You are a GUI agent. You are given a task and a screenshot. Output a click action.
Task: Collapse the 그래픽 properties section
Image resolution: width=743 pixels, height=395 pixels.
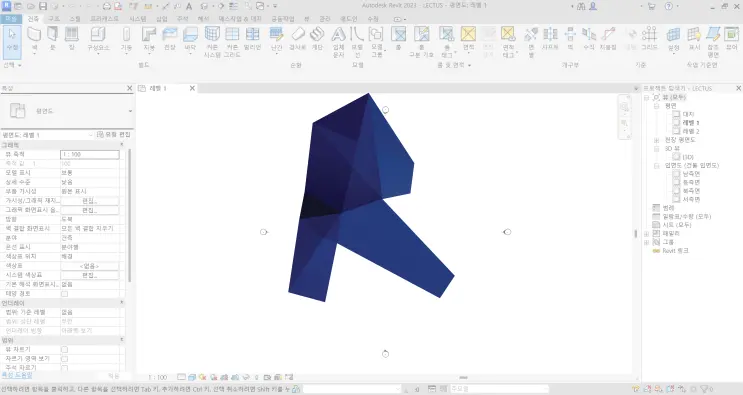tap(121, 145)
